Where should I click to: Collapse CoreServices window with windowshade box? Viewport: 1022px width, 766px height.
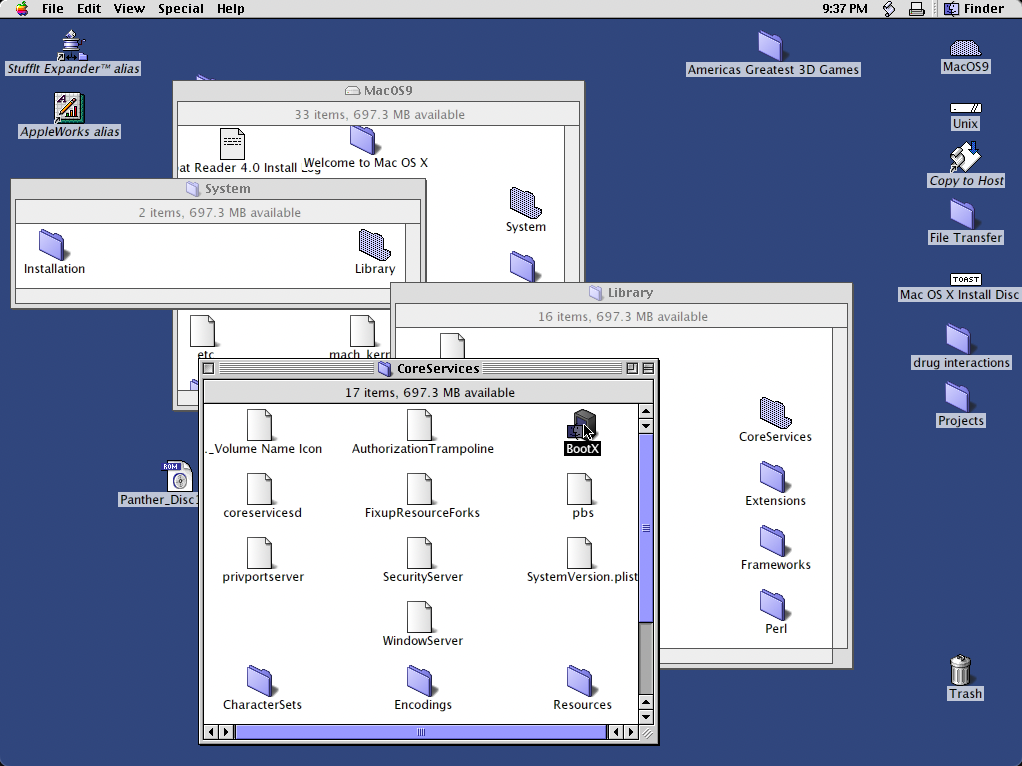[x=648, y=368]
